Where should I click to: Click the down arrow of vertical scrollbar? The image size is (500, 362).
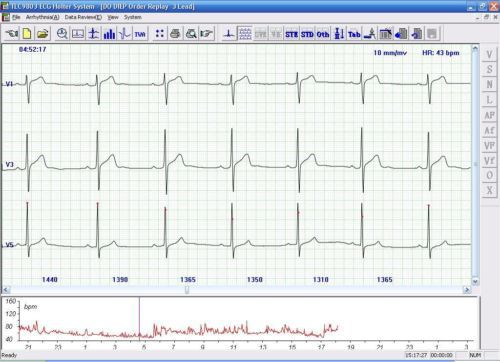click(x=475, y=281)
